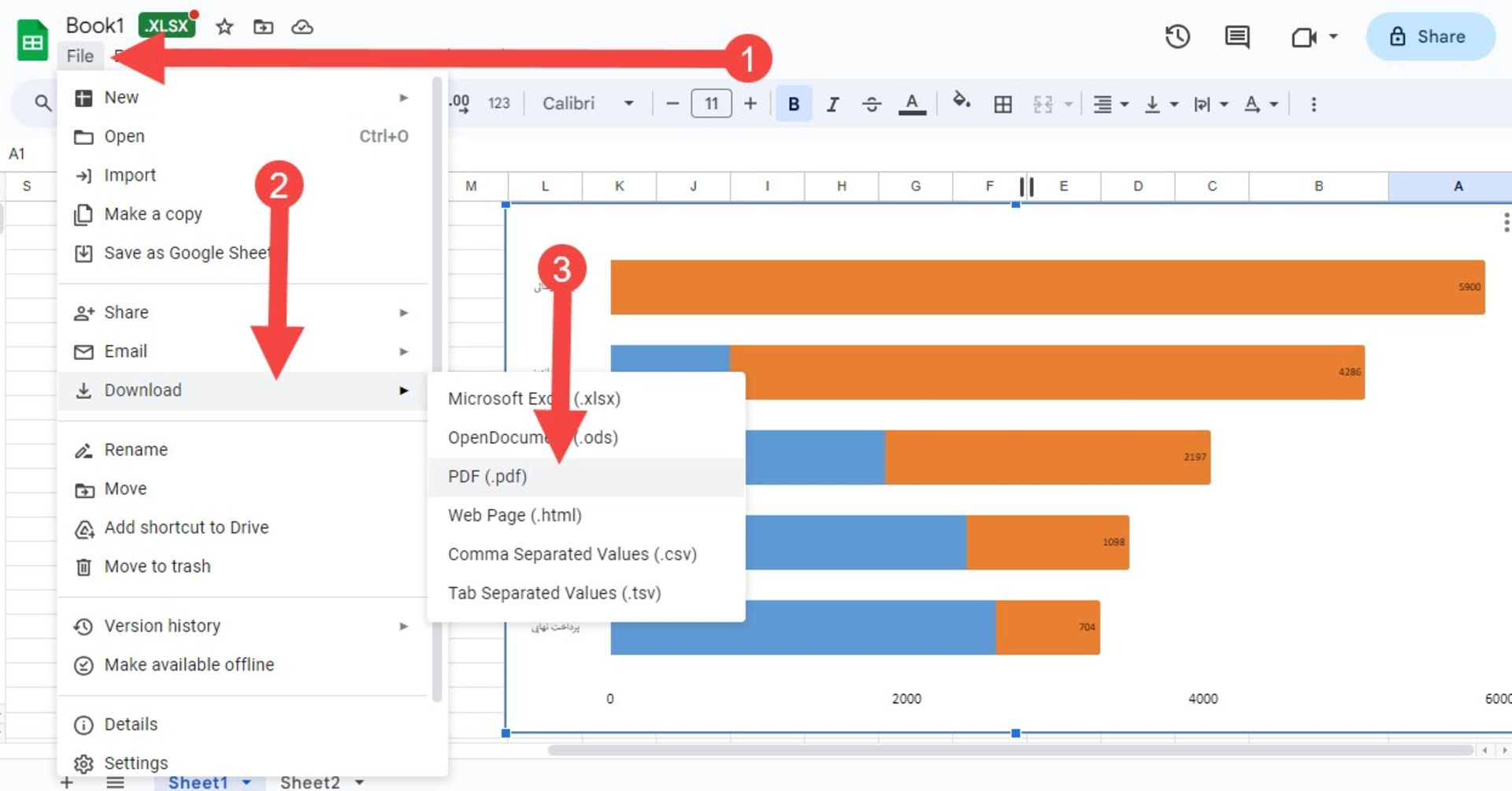Click the font size input field

pos(711,104)
